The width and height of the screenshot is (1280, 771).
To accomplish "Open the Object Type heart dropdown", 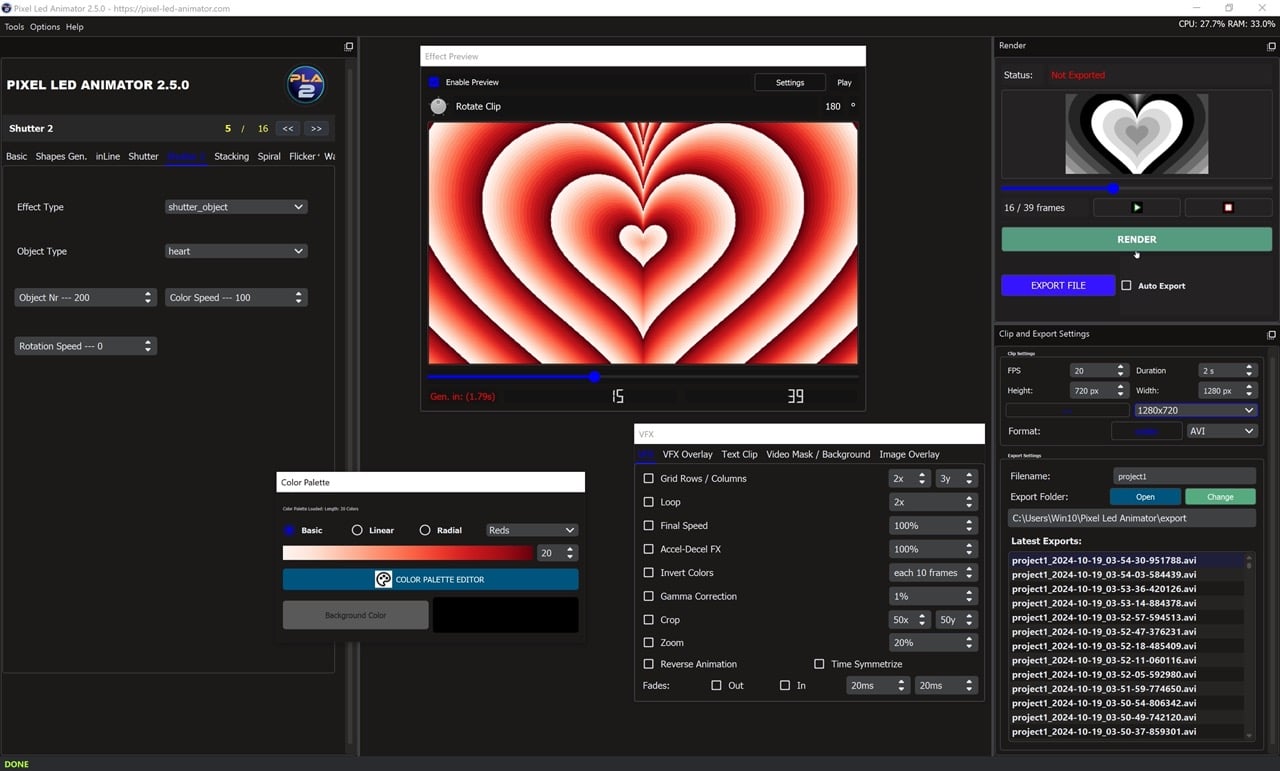I will (236, 251).
